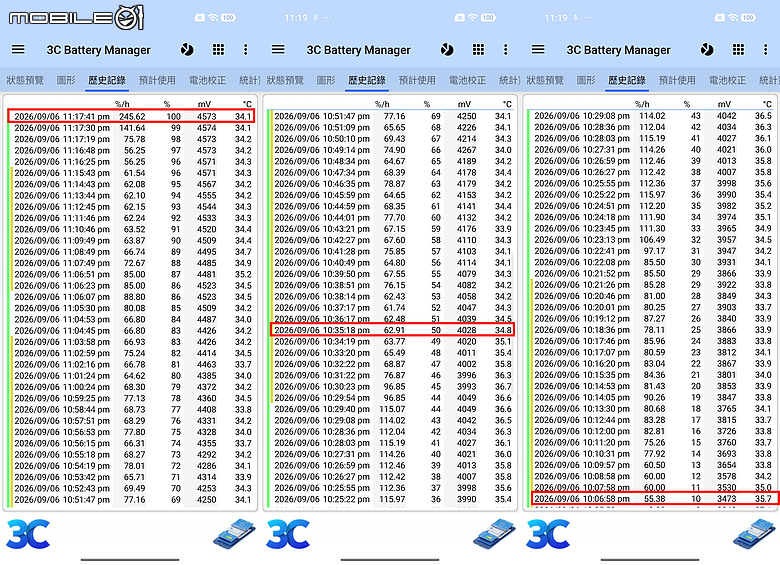Open hamburger menu in second screenshot
The width and height of the screenshot is (780, 565).
coord(278,49)
